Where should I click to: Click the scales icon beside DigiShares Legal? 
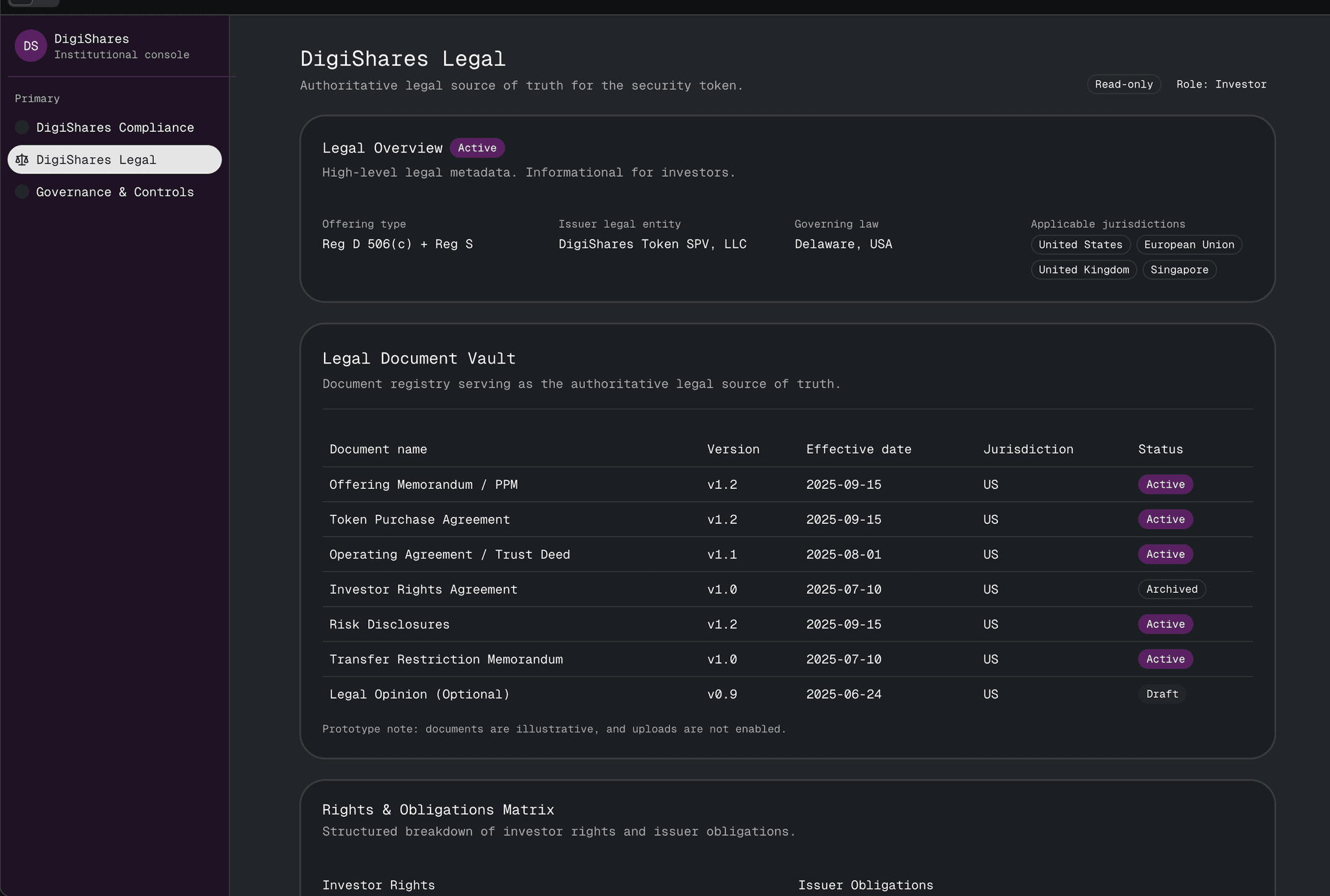point(22,160)
